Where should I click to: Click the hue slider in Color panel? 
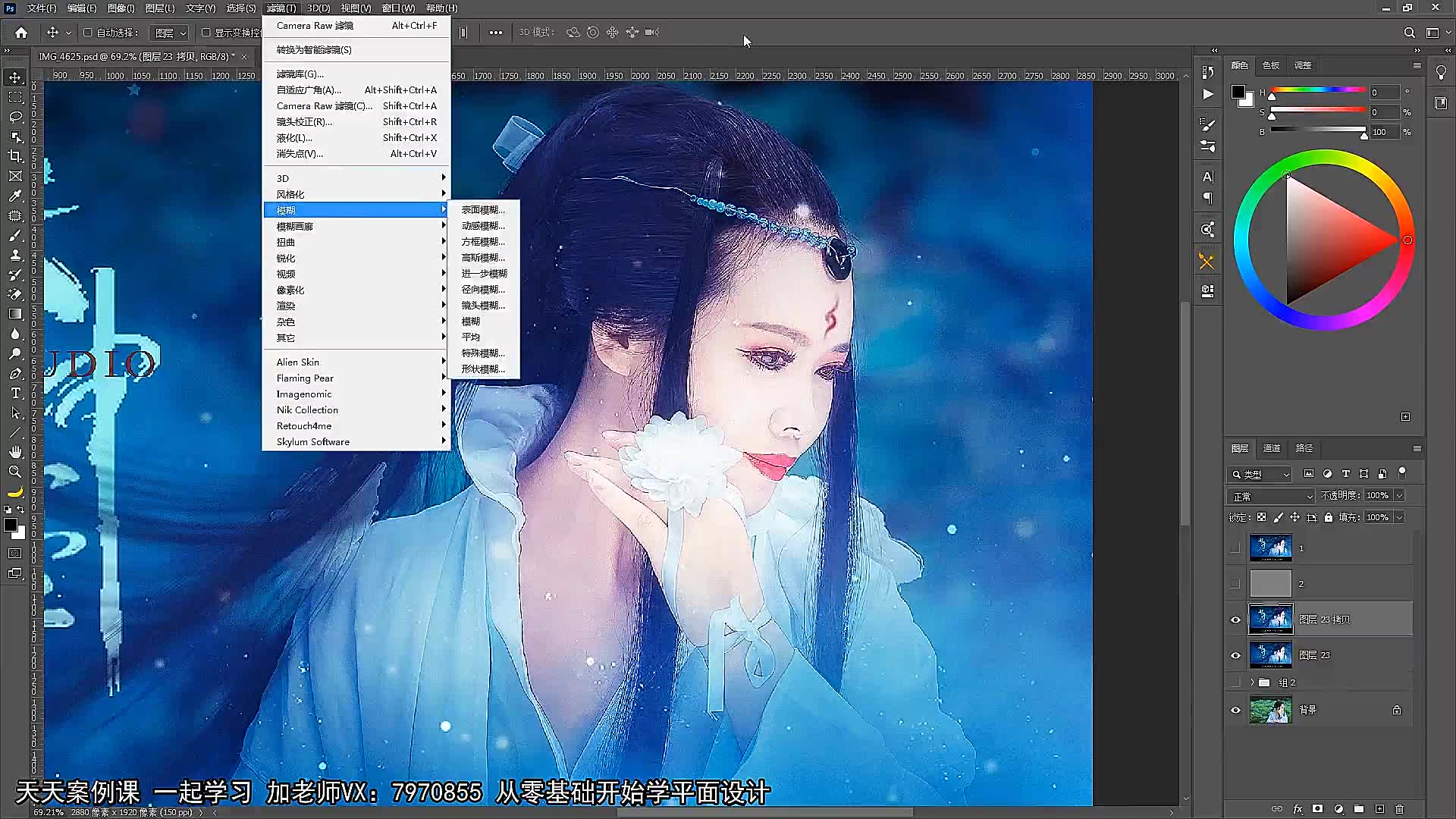pyautogui.click(x=1318, y=90)
